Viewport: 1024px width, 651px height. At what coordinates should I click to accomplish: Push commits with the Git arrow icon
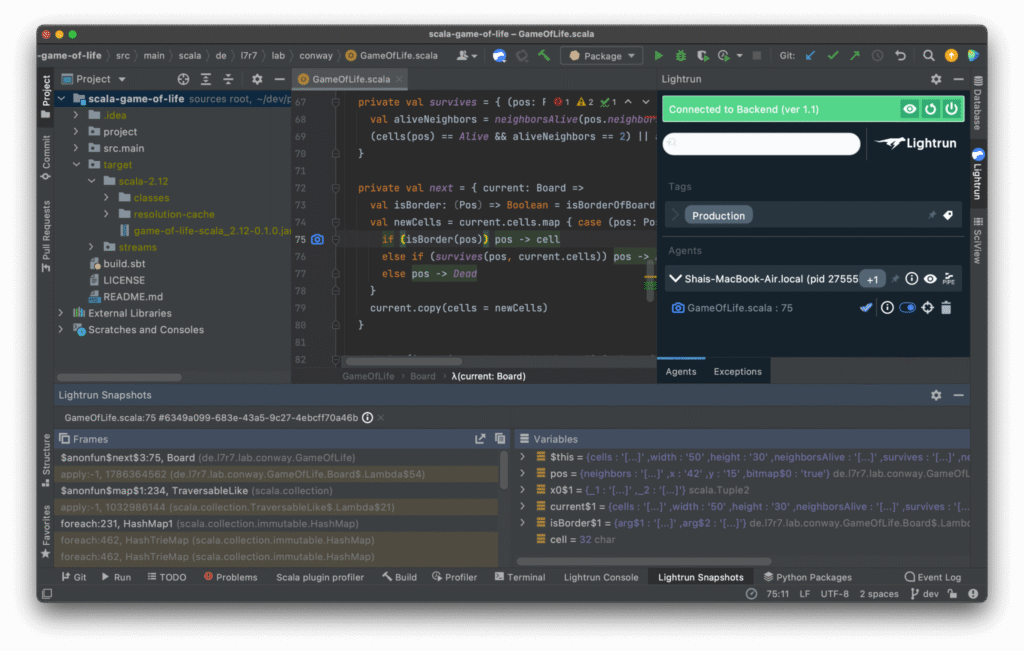(856, 55)
